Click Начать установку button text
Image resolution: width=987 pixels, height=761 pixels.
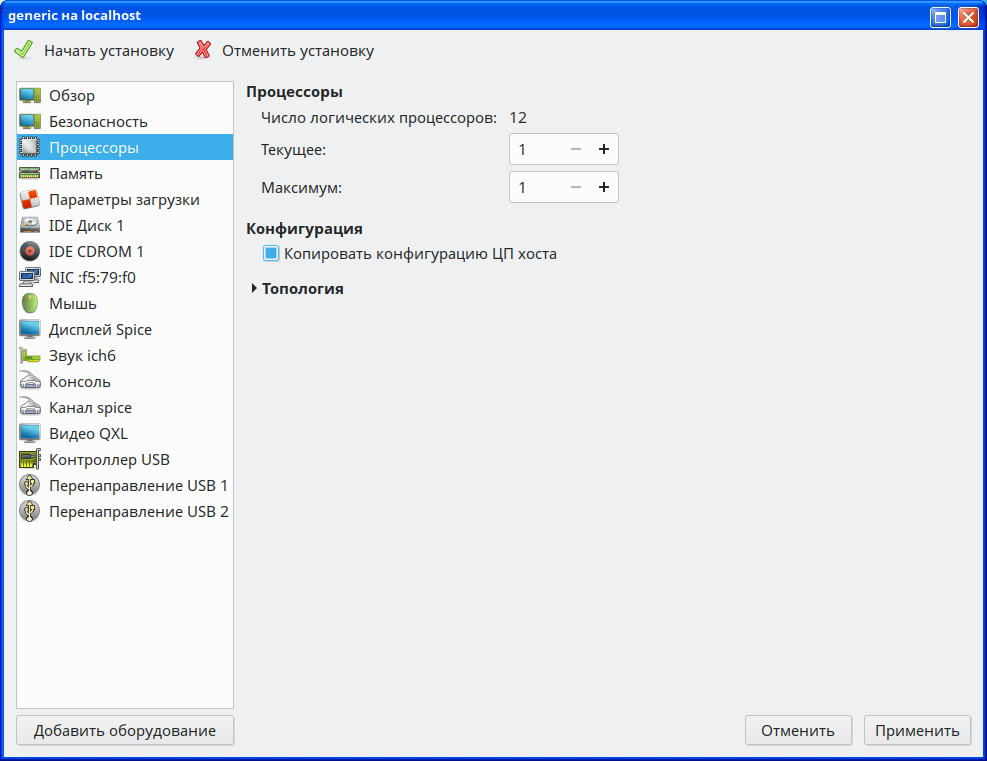click(x=109, y=51)
